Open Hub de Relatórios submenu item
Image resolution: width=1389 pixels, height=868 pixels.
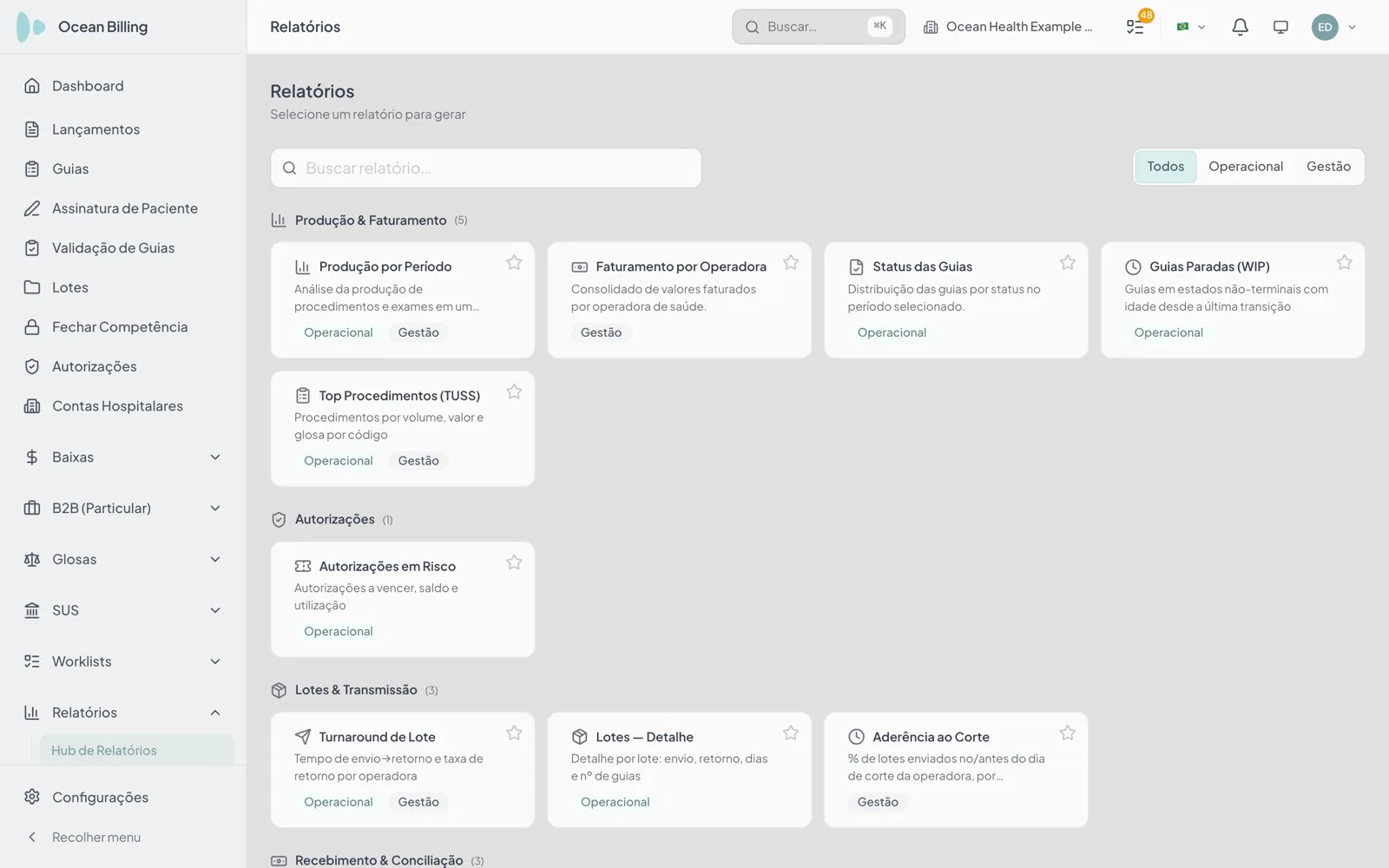pos(136,751)
